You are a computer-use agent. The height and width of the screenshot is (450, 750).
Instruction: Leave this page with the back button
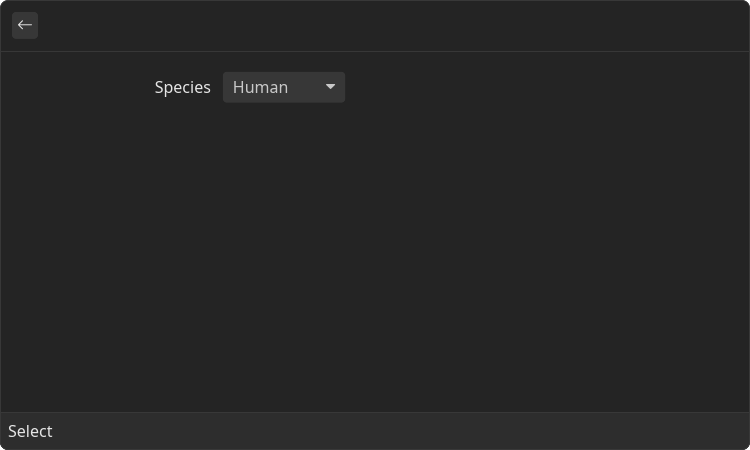25,25
